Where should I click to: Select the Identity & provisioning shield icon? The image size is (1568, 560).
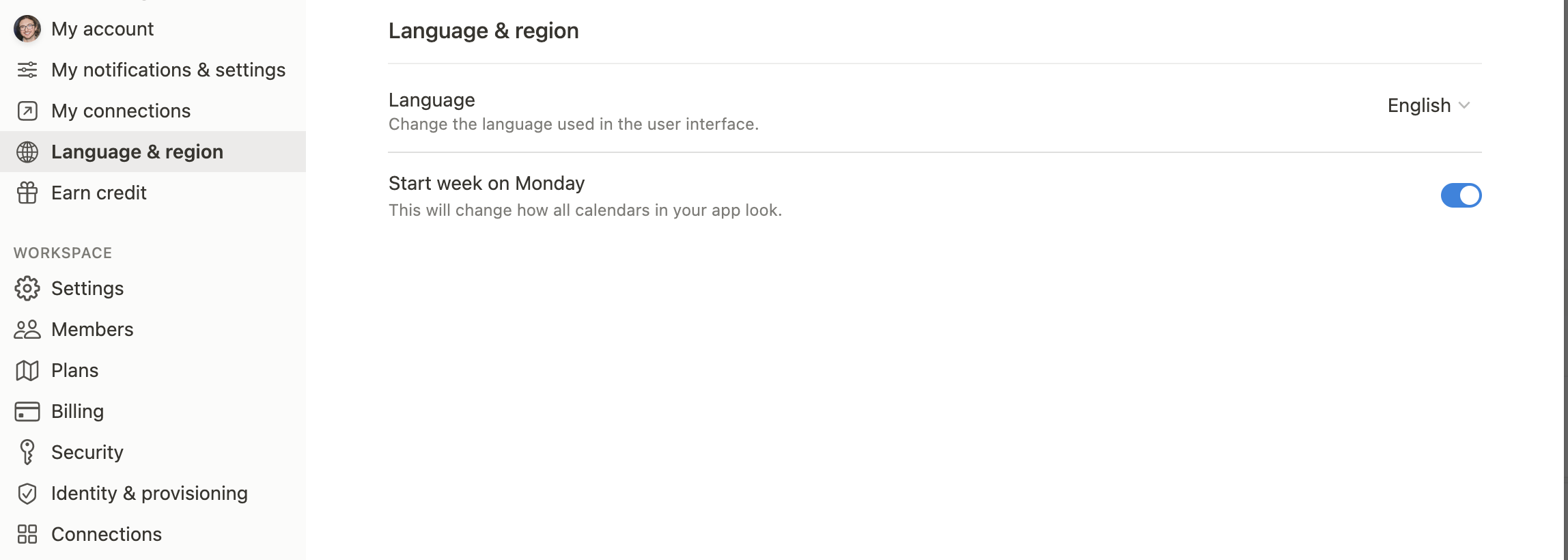pyautogui.click(x=27, y=493)
